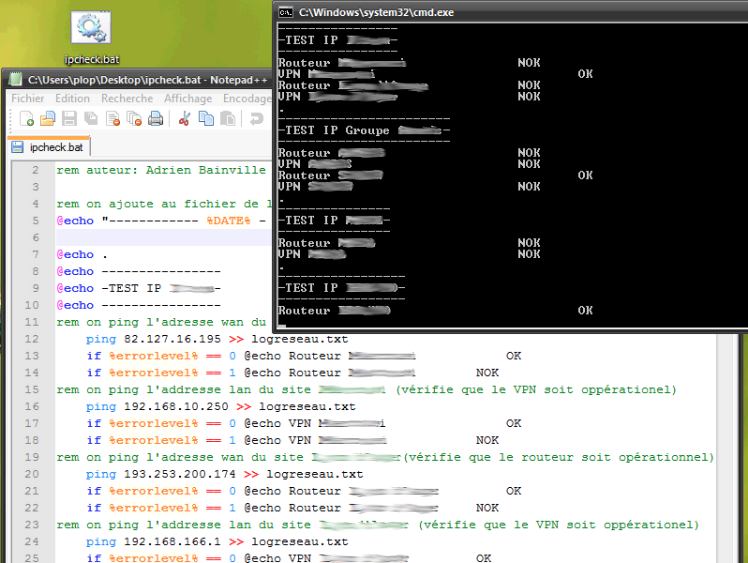Click NOK text on line 22
This screenshot has height=563, width=748.
(x=487, y=508)
